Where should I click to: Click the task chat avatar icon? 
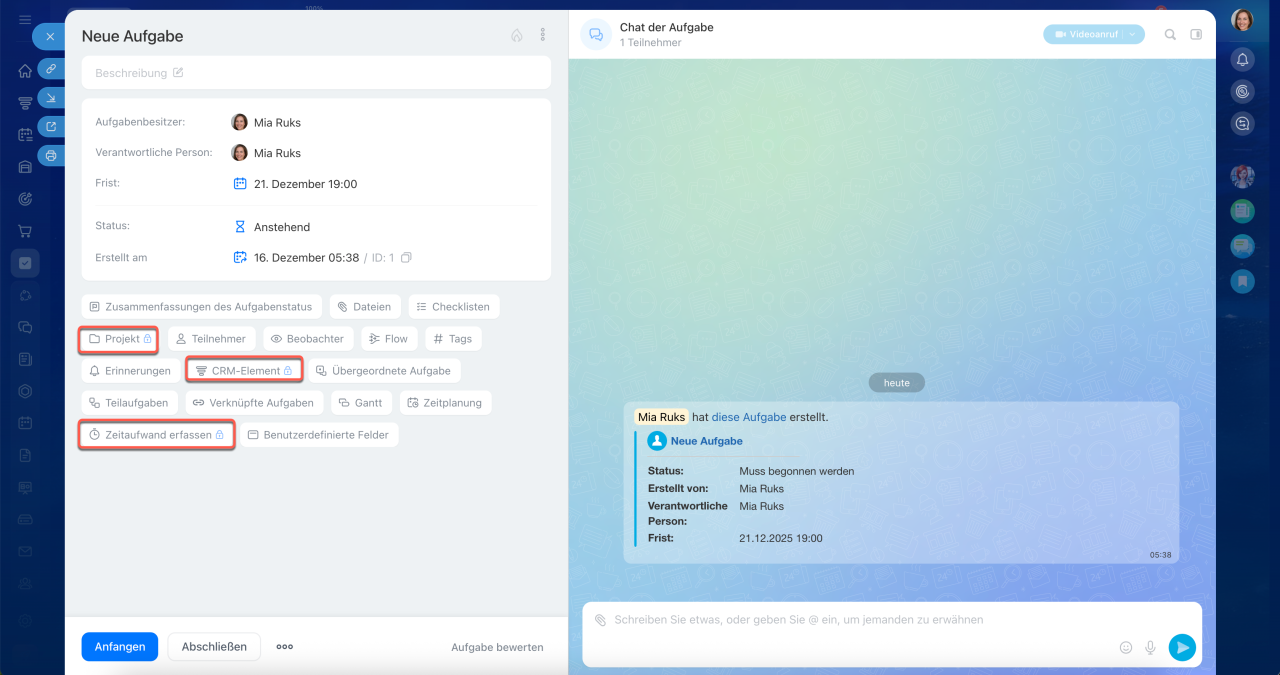[596, 34]
